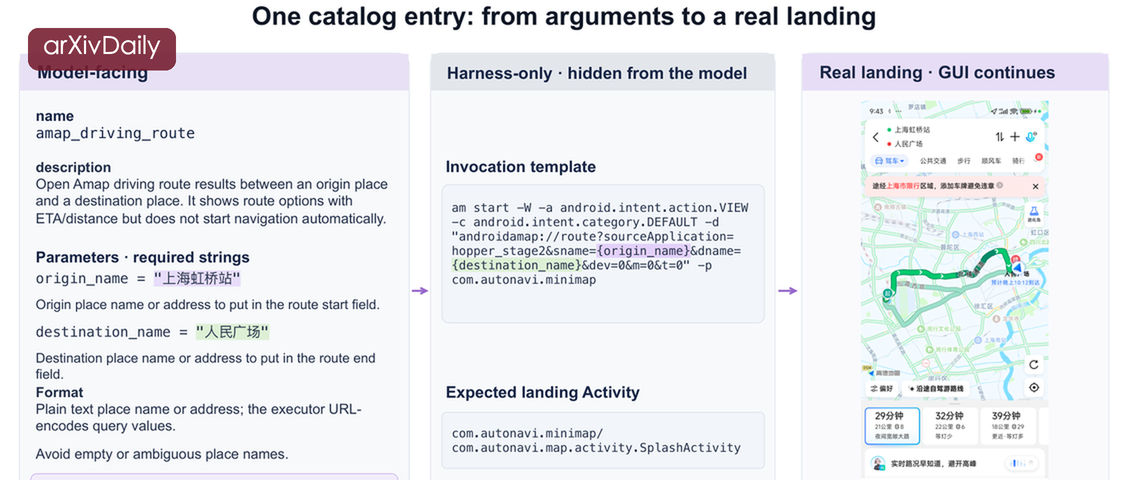The width and height of the screenshot is (1128, 480).
Task: Click the "Format" heading
Action: [x=60, y=392]
